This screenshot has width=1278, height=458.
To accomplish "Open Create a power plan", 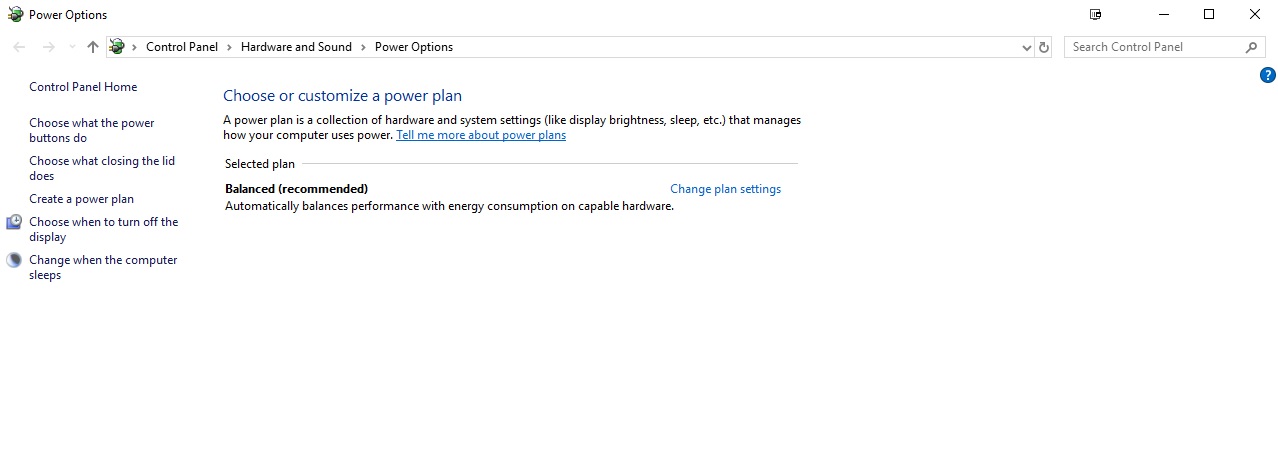I will [x=81, y=199].
